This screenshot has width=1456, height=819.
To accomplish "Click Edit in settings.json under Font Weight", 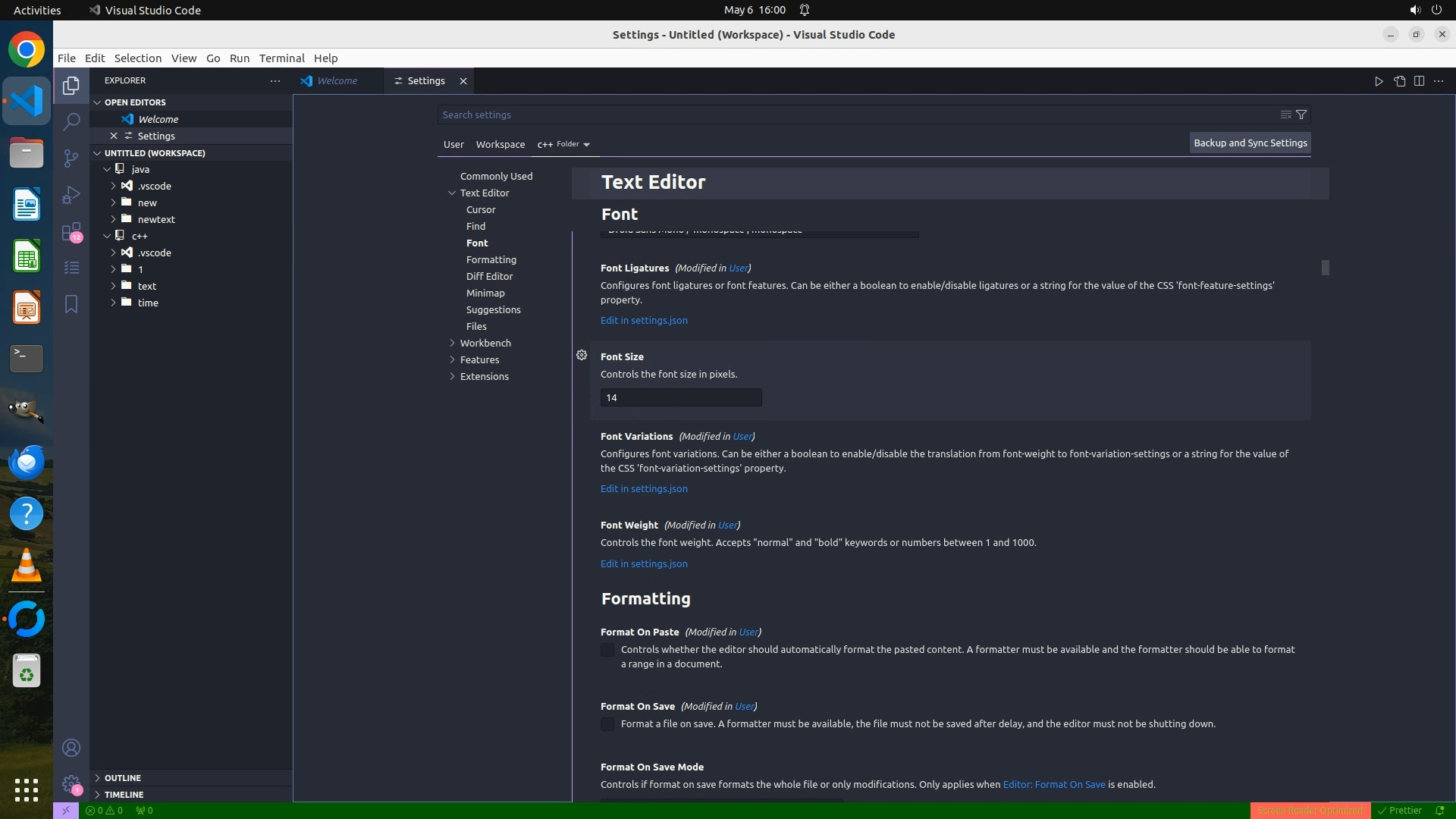I will click(x=644, y=563).
